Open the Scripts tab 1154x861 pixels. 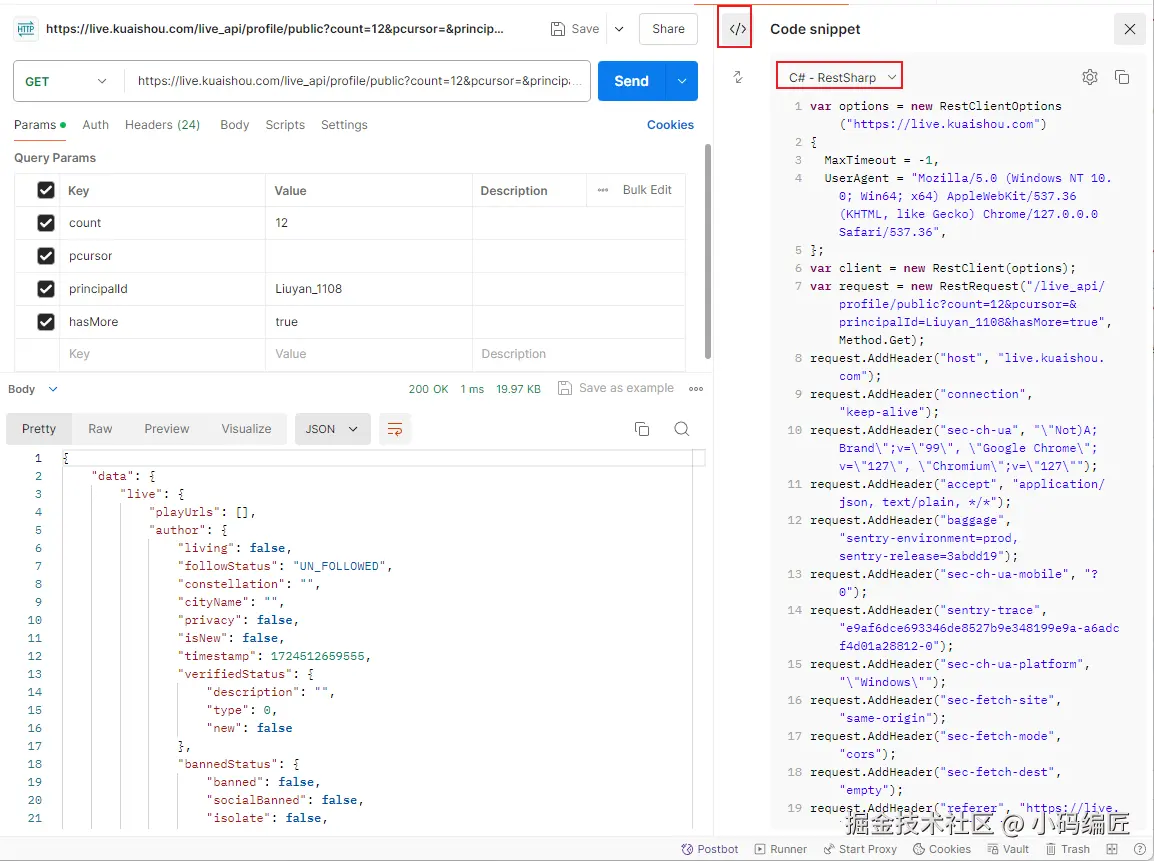286,124
